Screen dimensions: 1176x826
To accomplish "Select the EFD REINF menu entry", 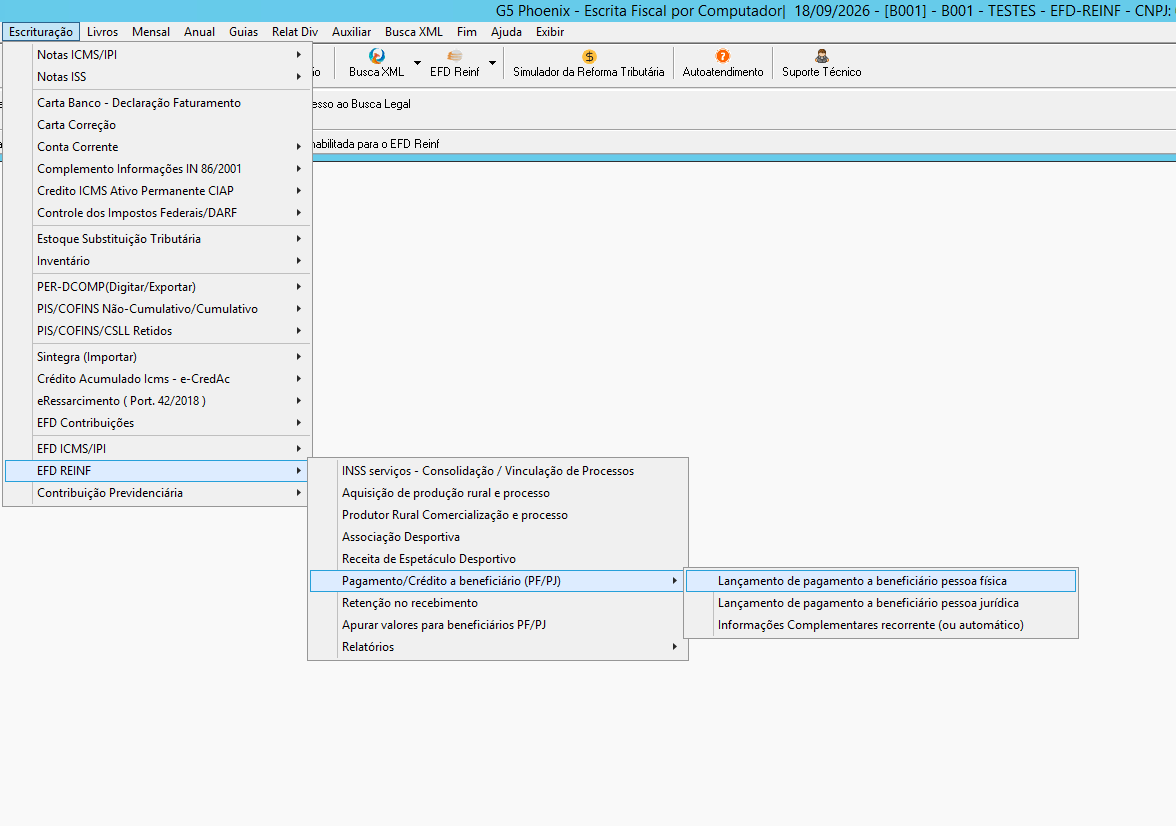I will 158,471.
